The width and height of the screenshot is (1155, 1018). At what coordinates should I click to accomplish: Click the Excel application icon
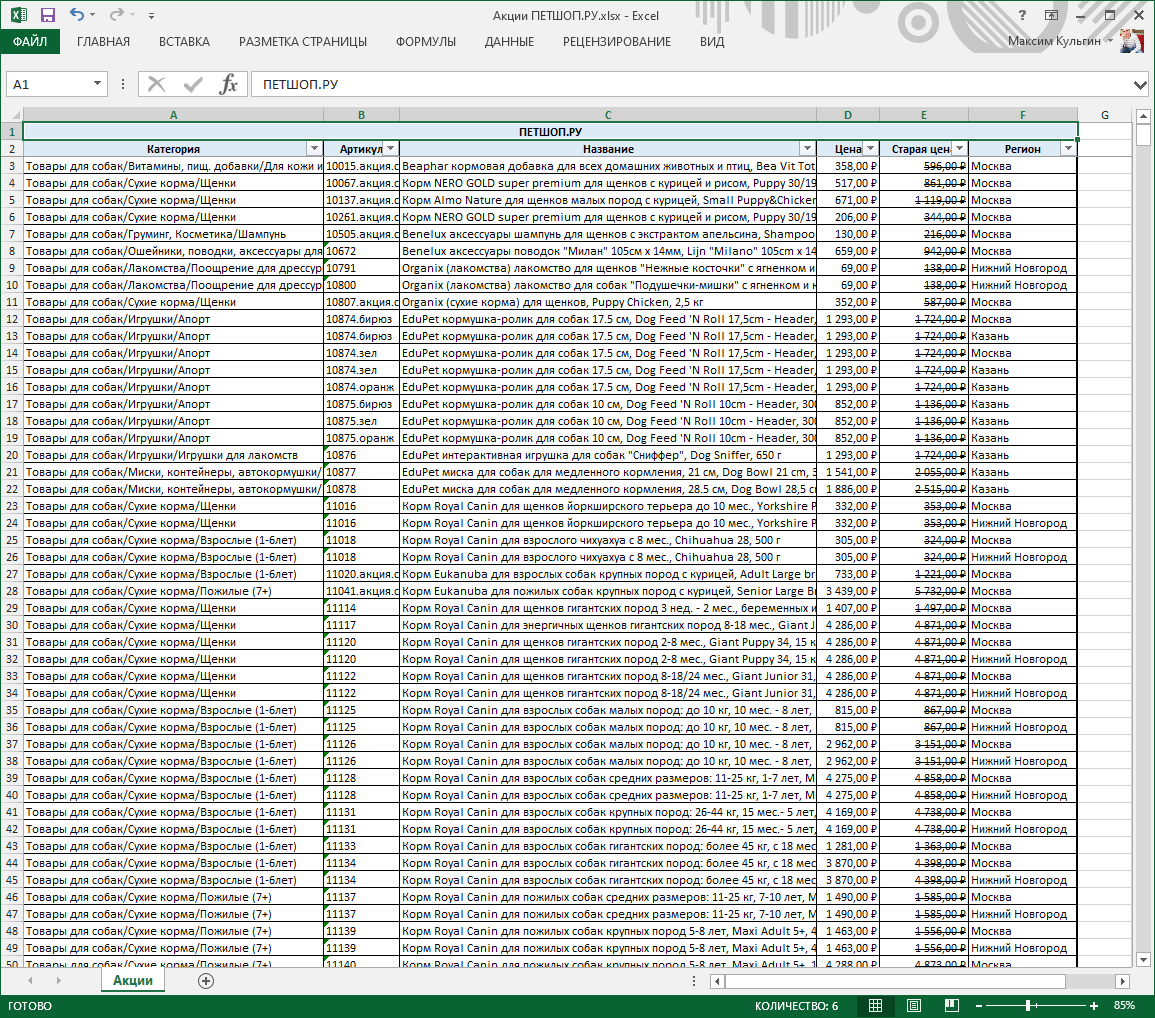[x=18, y=15]
